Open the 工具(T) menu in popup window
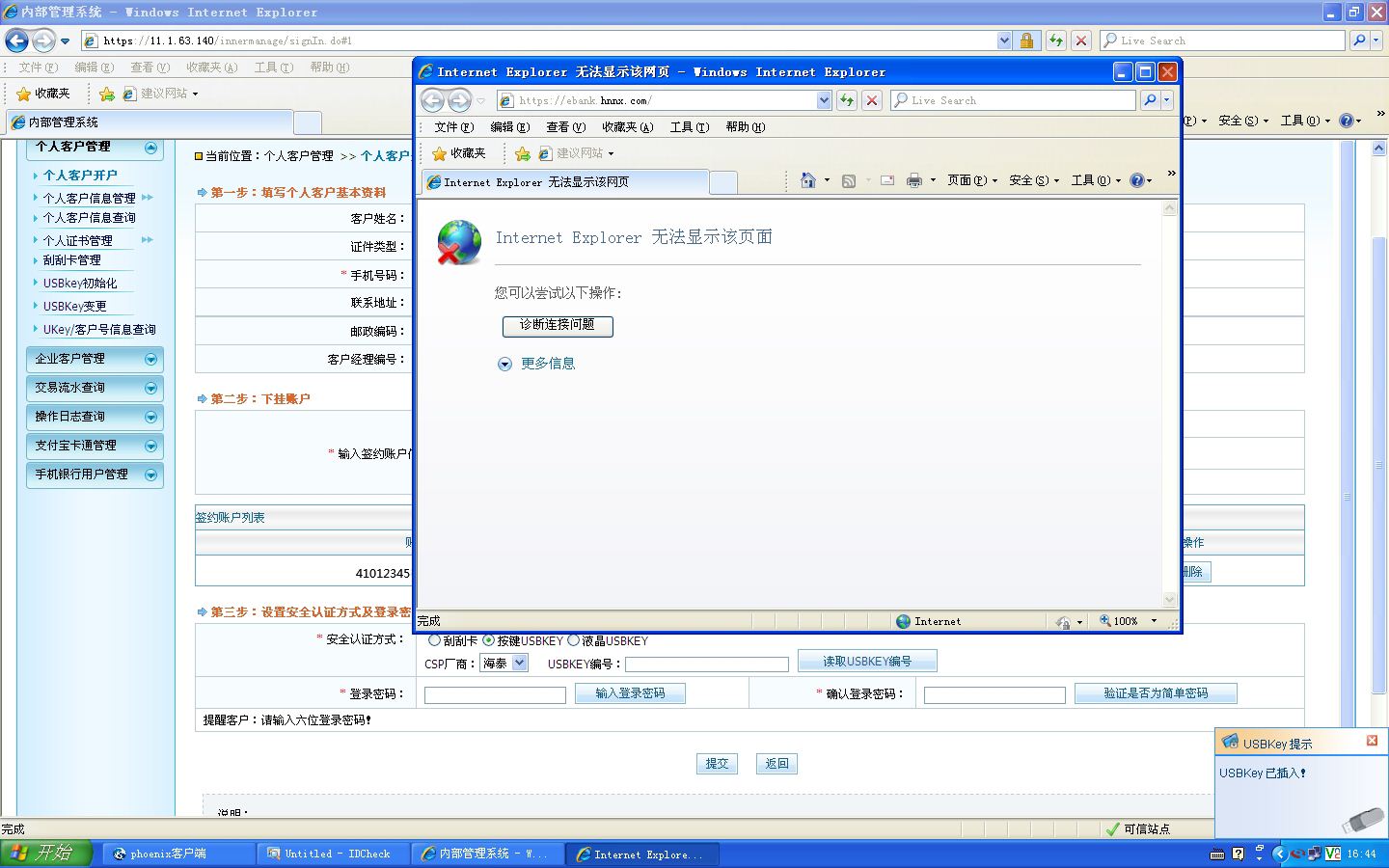The image size is (1389, 868). coord(689,127)
